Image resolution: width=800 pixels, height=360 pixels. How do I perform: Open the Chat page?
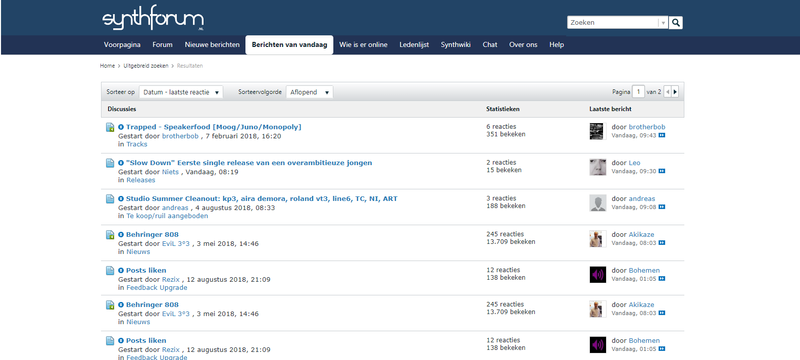490,45
